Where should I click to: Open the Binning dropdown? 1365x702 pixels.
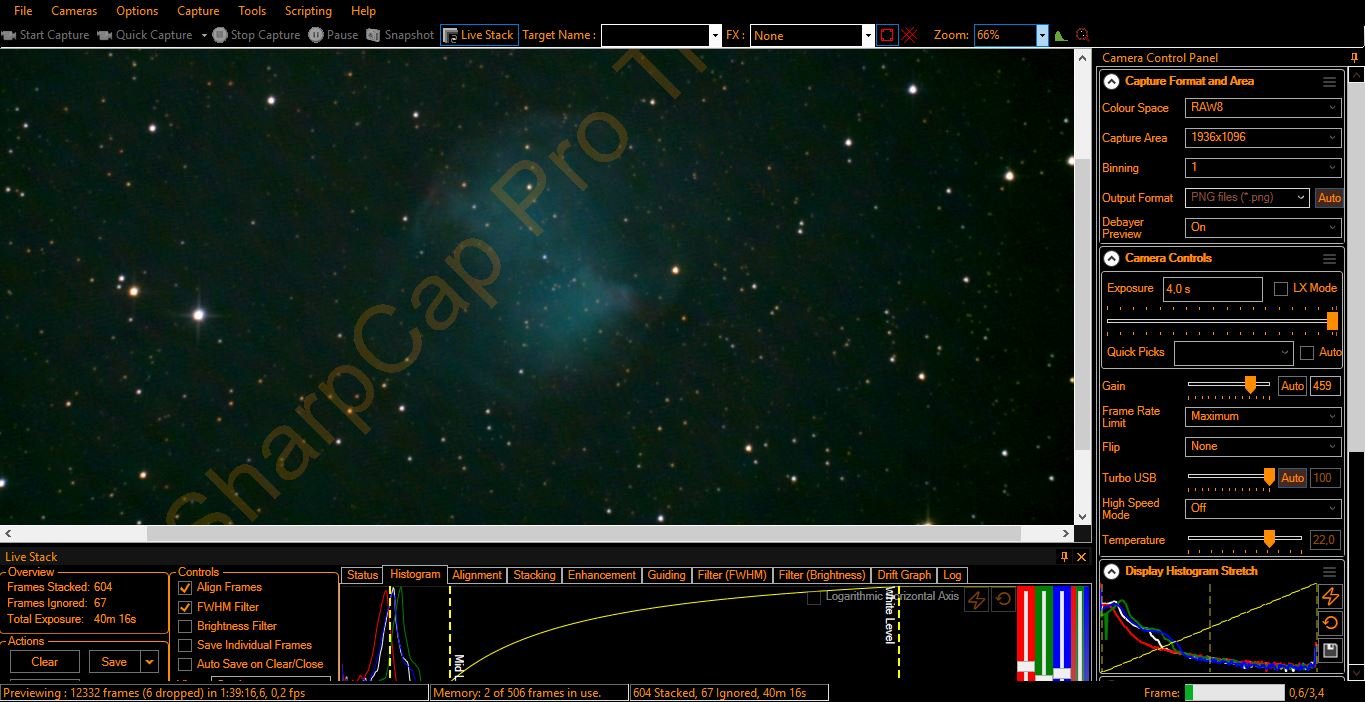(1263, 167)
